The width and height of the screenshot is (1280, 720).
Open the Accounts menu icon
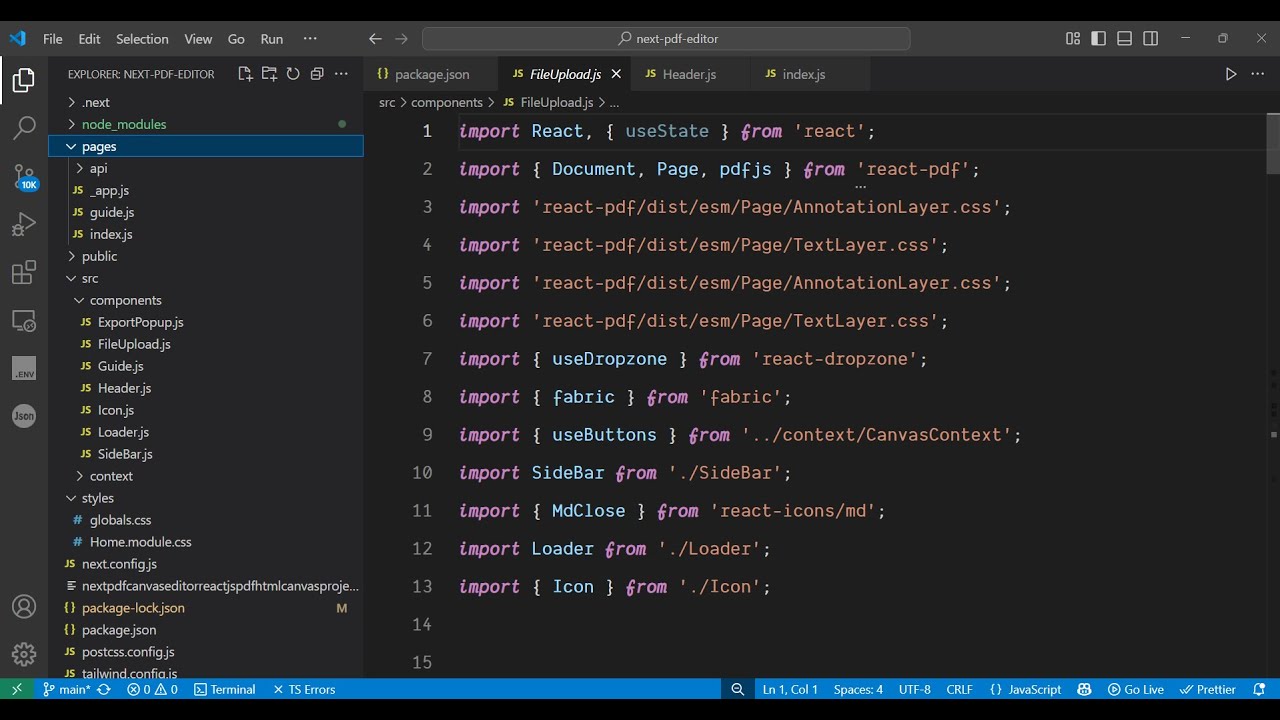24,607
